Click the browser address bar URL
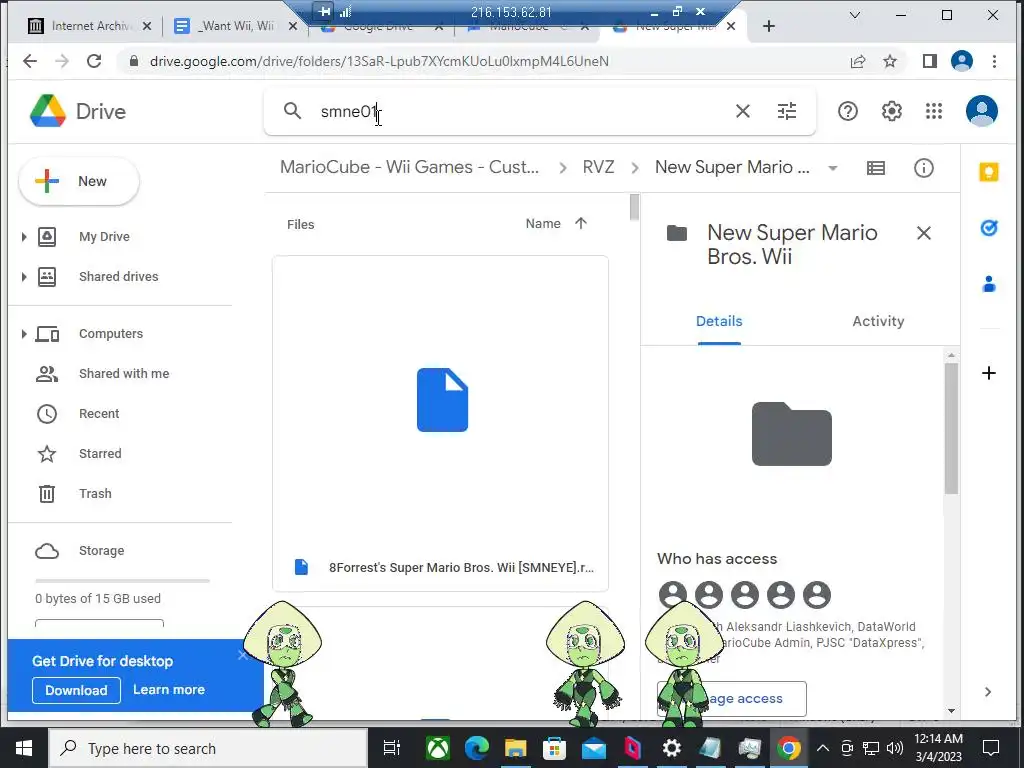 (379, 61)
